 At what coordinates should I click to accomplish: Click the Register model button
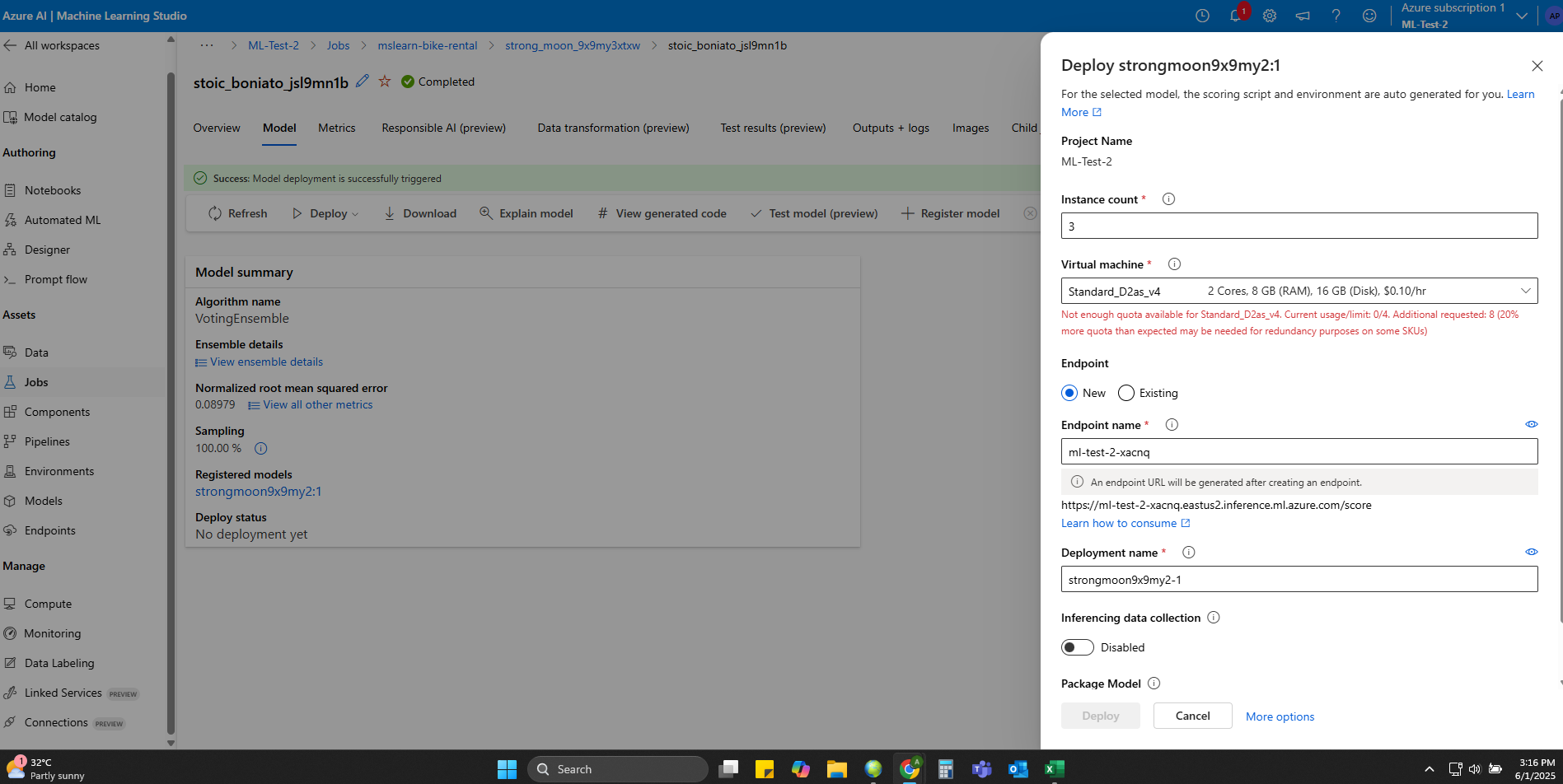pos(951,213)
